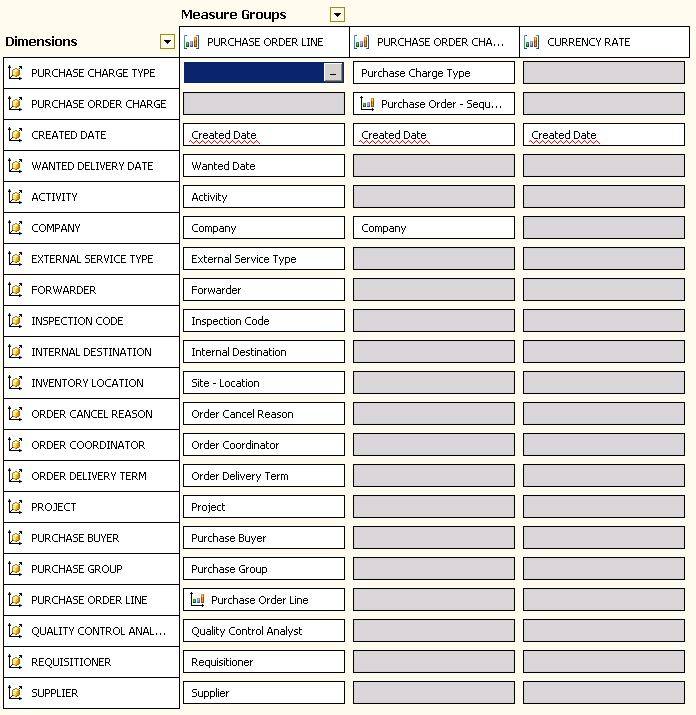Click the PROJECT dimension icon

(15, 507)
